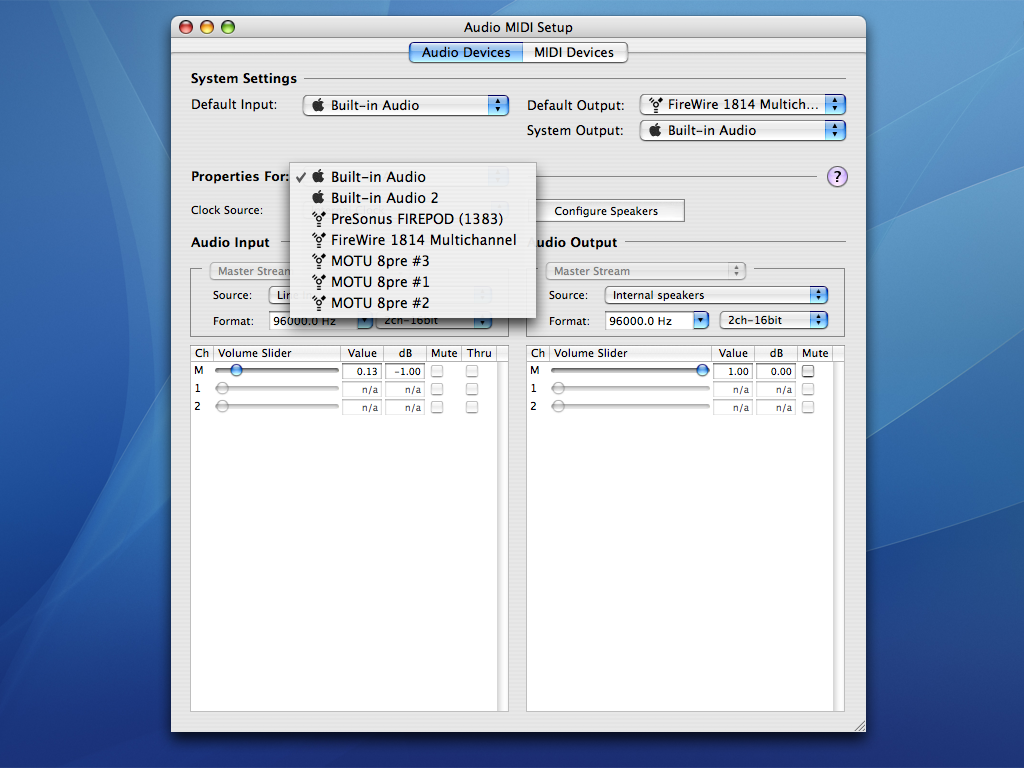Open the input Master Stream dropdown
The image size is (1024, 768).
(251, 270)
